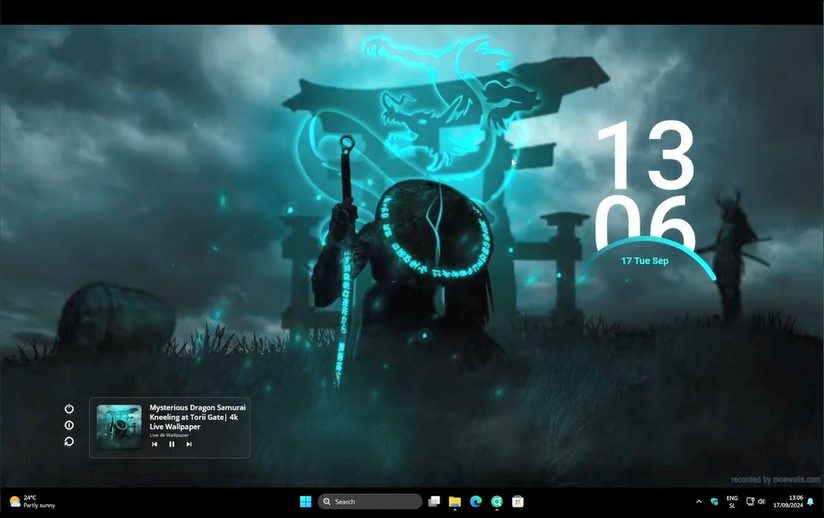The width and height of the screenshot is (824, 518).
Task: Click the circular info icon beside the widget
Action: pyautogui.click(x=69, y=425)
